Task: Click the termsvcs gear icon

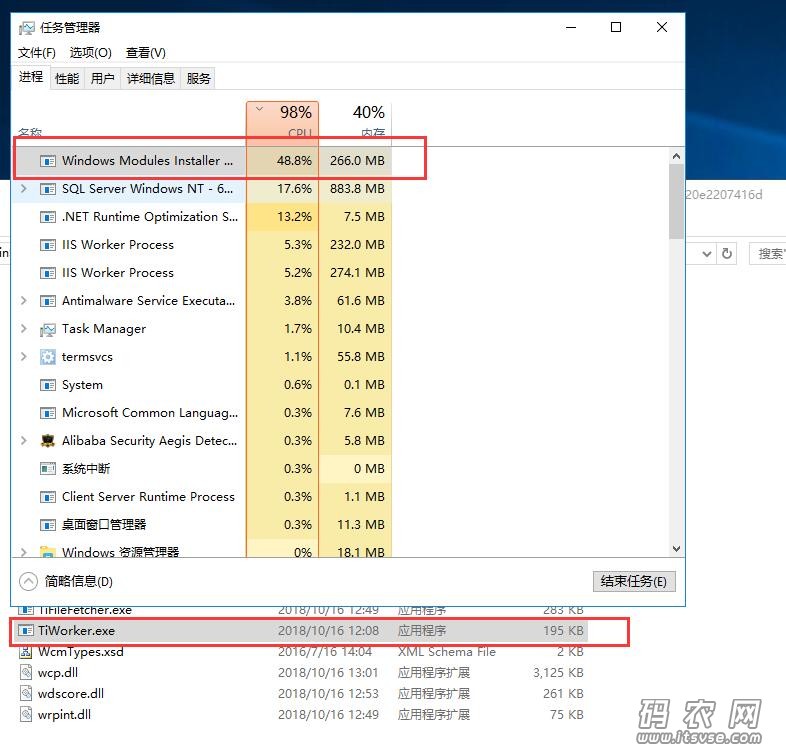Action: coord(48,357)
